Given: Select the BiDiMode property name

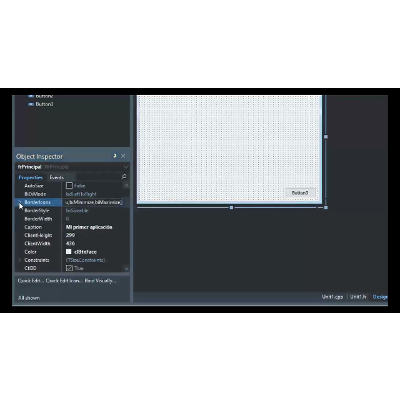Looking at the screenshot, I should pos(35,194).
